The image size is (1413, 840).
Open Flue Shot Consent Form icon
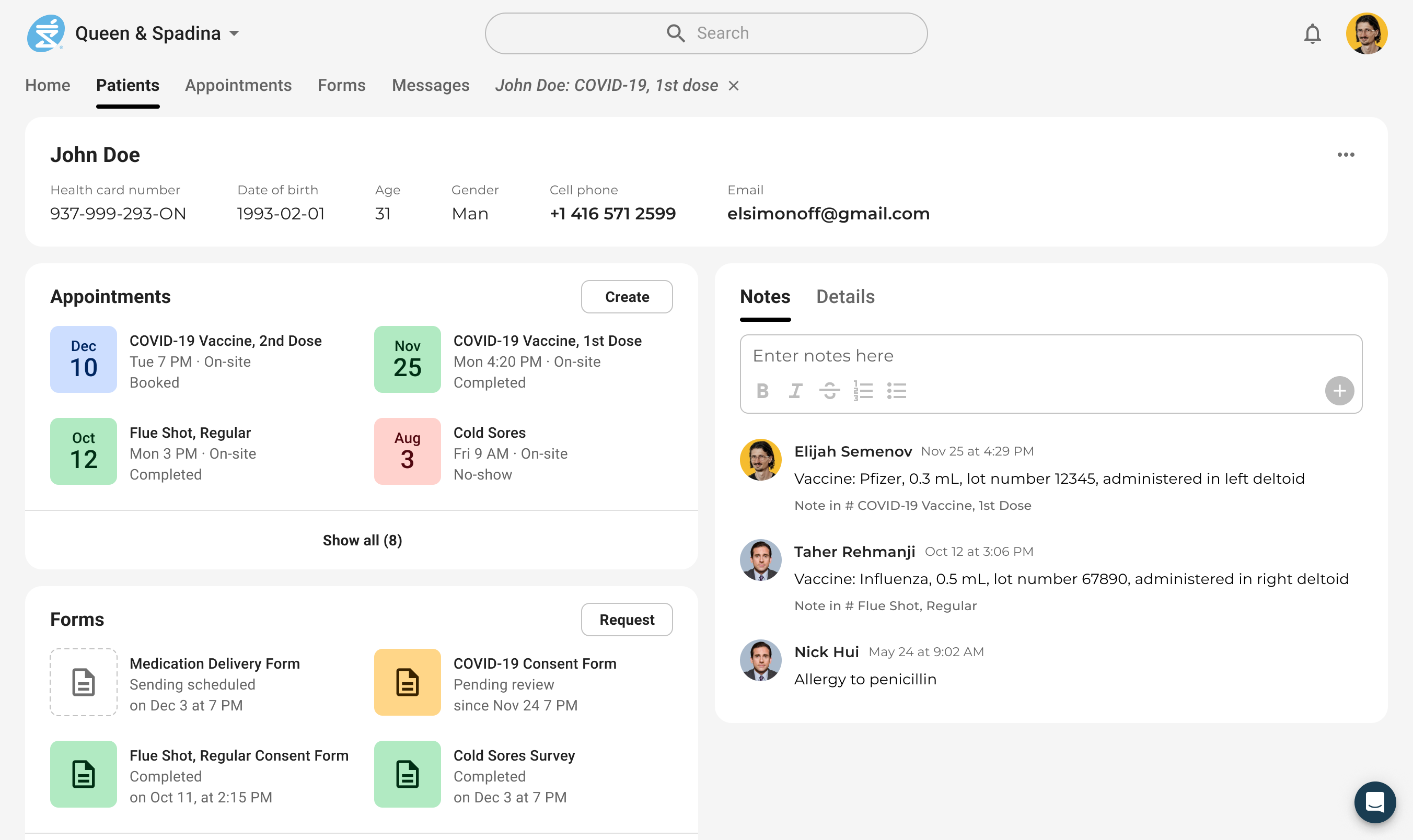click(x=83, y=774)
